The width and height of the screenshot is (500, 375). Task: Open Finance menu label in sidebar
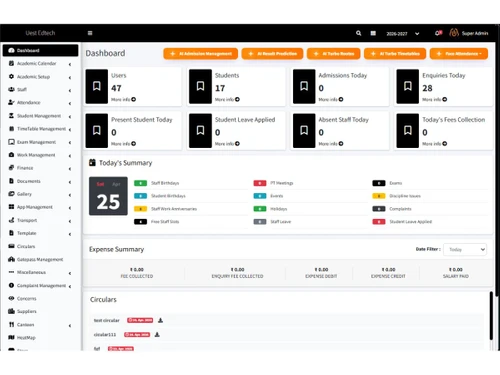coord(25,168)
